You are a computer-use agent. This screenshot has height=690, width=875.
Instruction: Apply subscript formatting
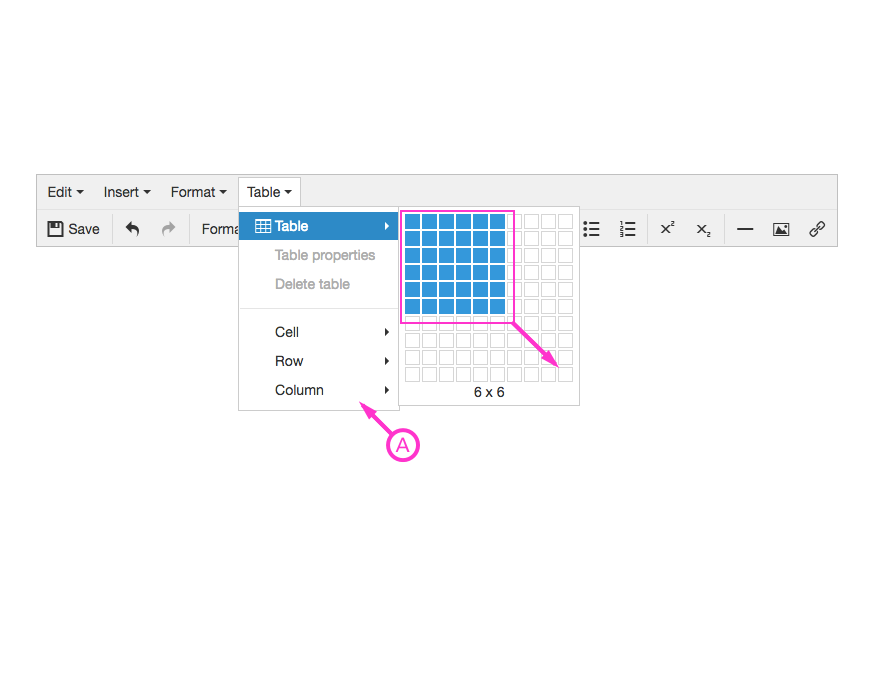(x=702, y=229)
